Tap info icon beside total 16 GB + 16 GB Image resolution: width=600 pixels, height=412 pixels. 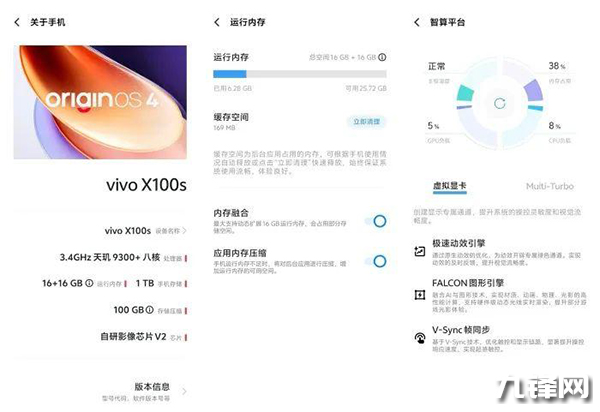coord(382,57)
